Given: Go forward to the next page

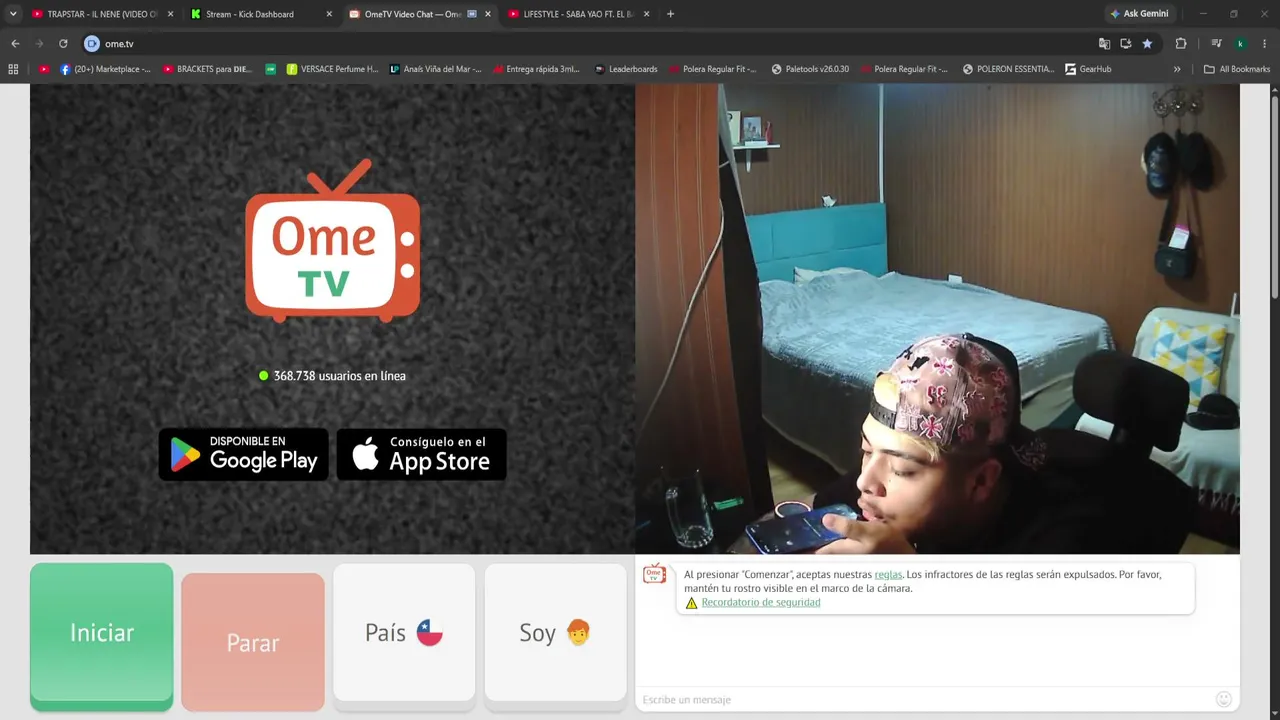Looking at the screenshot, I should pyautogui.click(x=39, y=44).
